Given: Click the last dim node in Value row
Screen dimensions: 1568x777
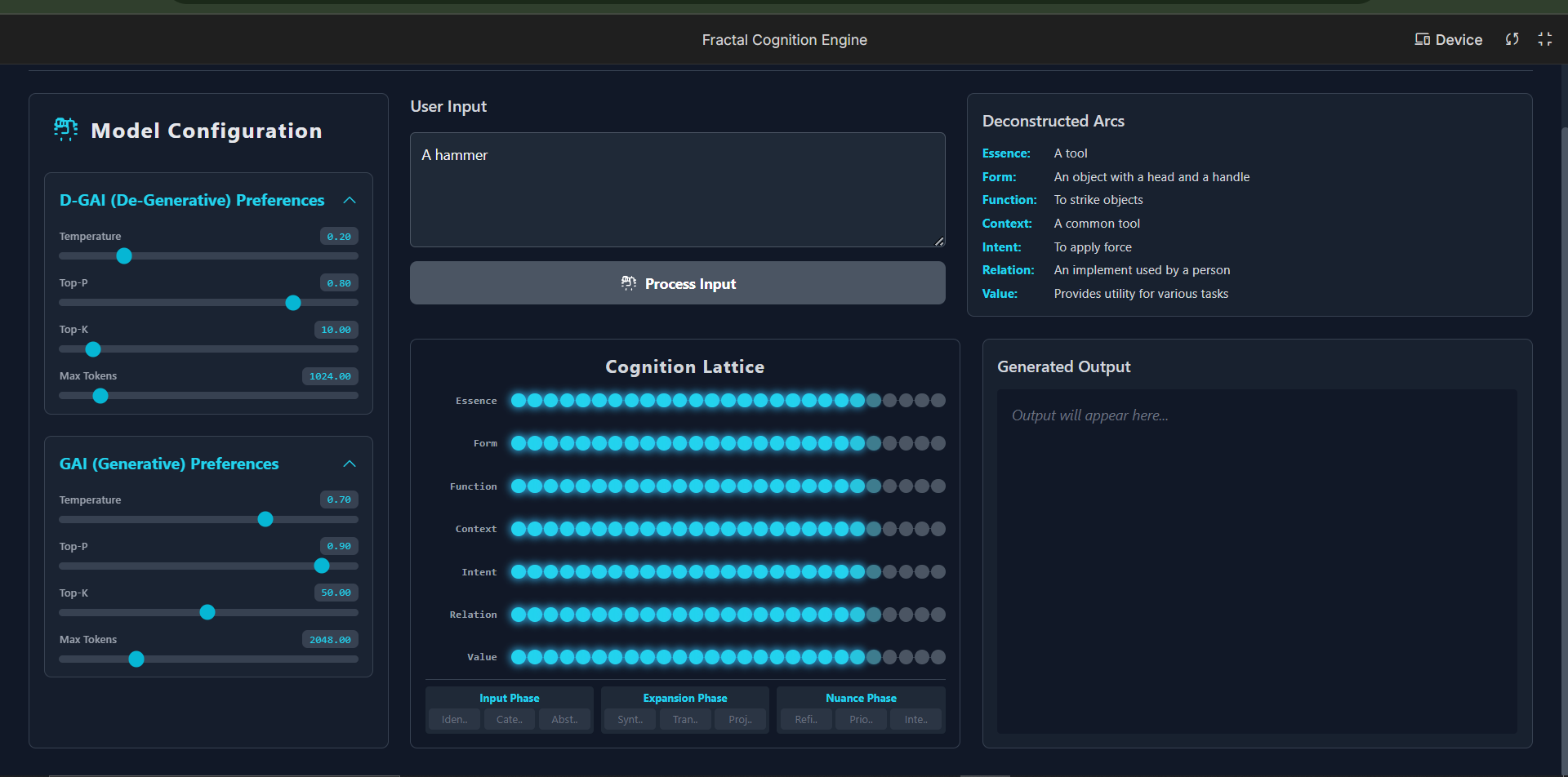Looking at the screenshot, I should tap(938, 657).
